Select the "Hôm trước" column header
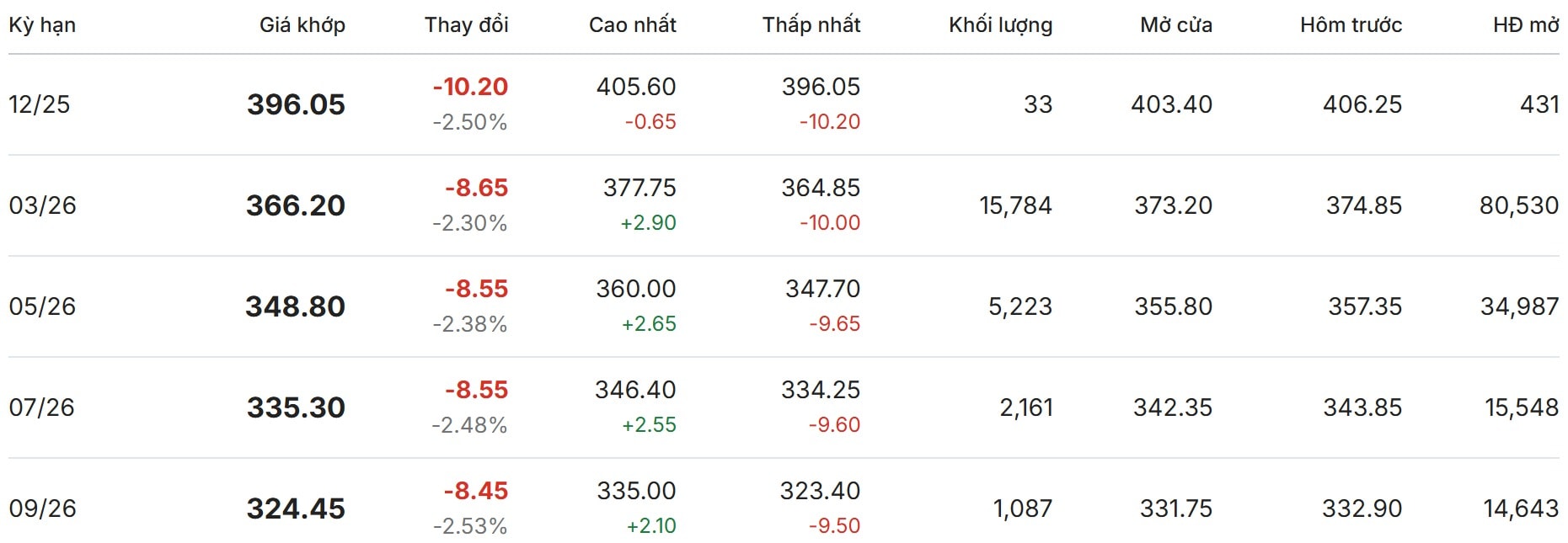 1351,25
